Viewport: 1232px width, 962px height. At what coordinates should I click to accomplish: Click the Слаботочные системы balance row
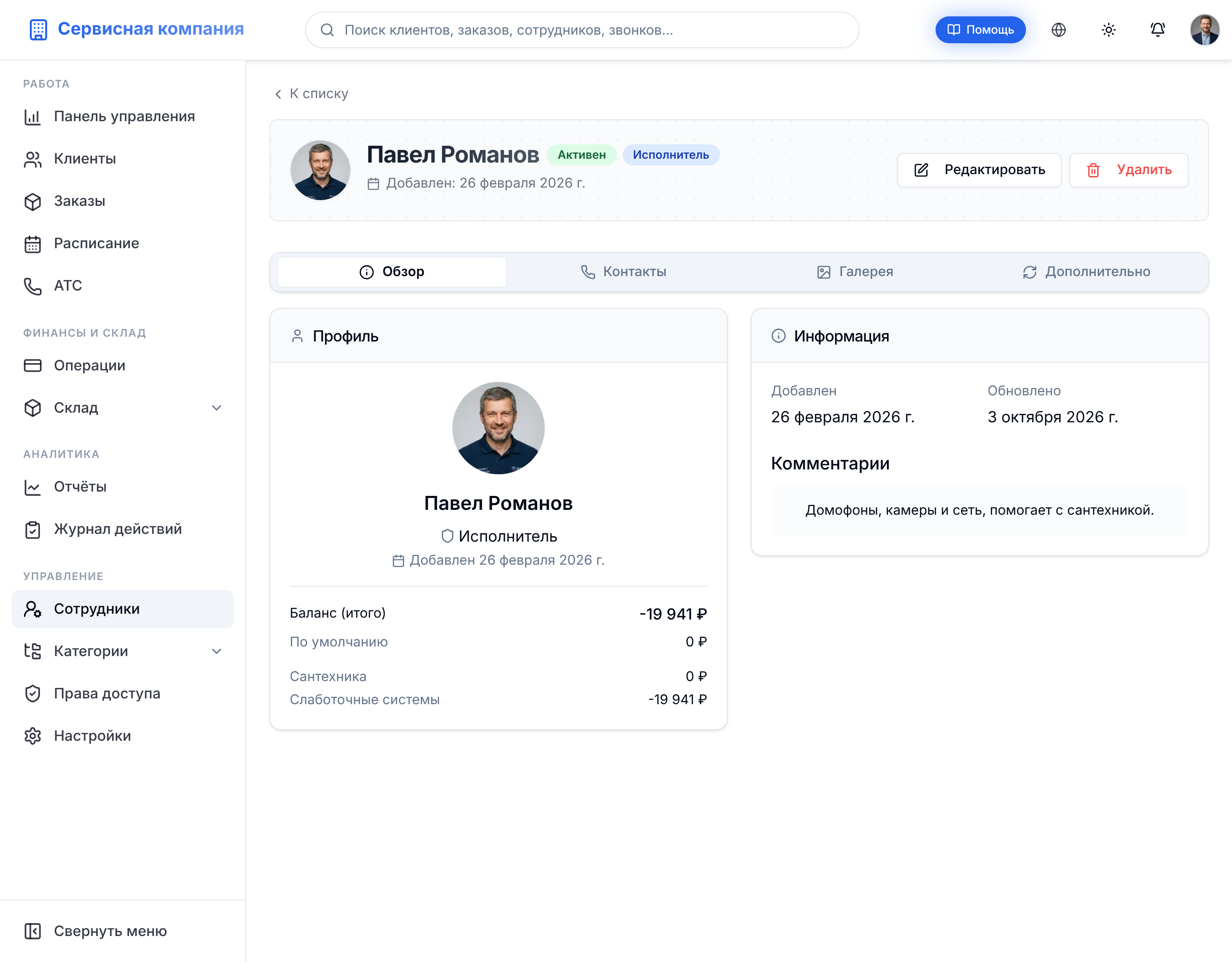click(498, 699)
